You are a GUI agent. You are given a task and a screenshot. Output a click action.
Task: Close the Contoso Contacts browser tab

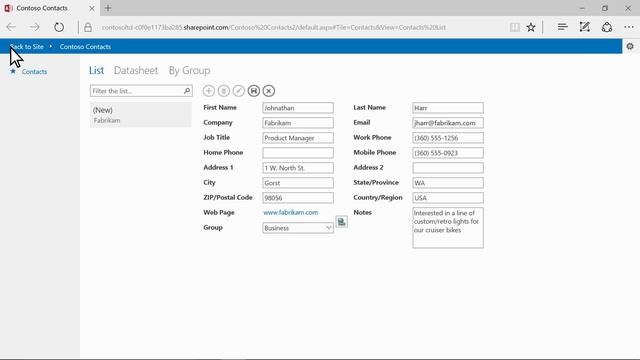pyautogui.click(x=92, y=8)
